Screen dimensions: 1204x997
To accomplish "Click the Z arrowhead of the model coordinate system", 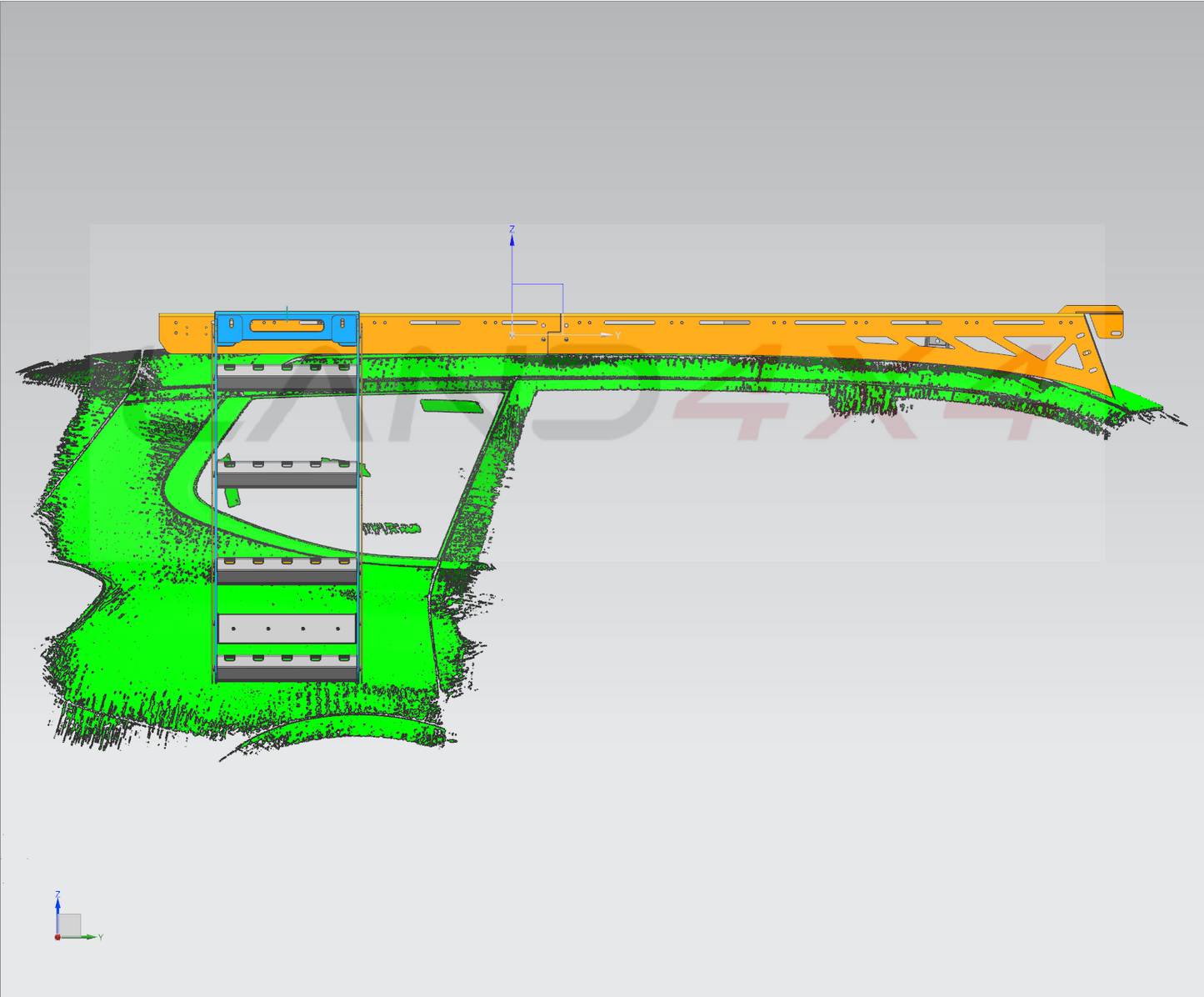I will click(512, 240).
